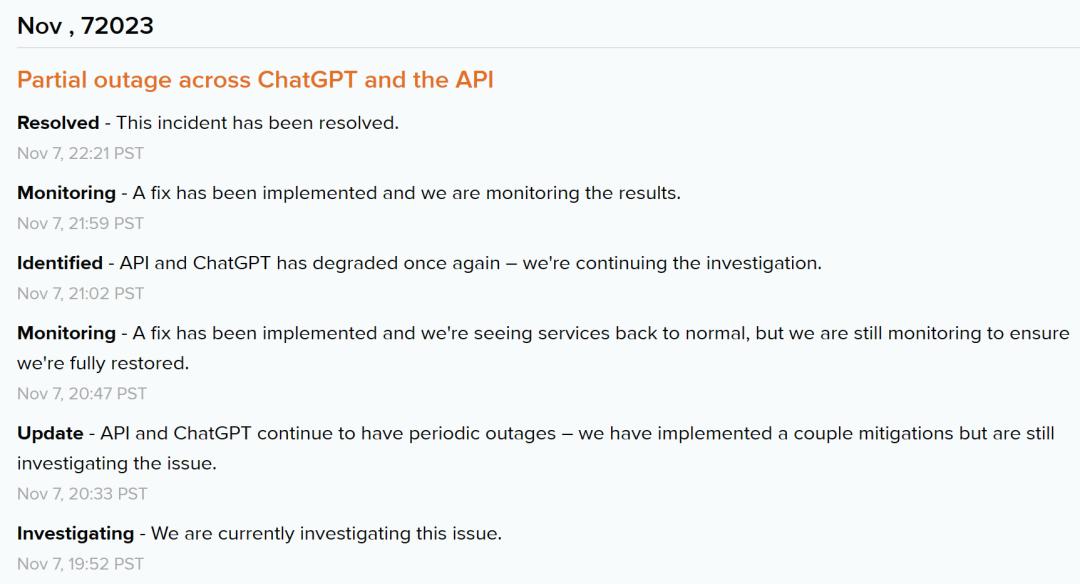Screen dimensions: 1080x584
Task: Click the Monitoring label about services back to normal
Action: (66, 333)
